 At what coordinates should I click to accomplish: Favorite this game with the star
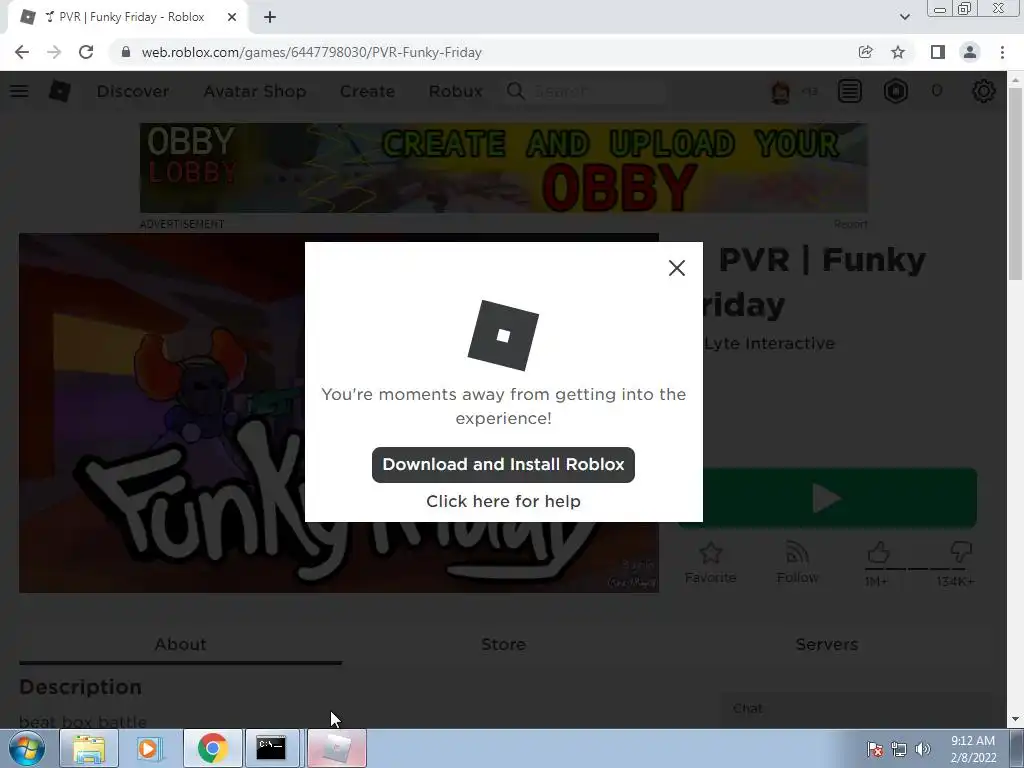click(x=710, y=563)
